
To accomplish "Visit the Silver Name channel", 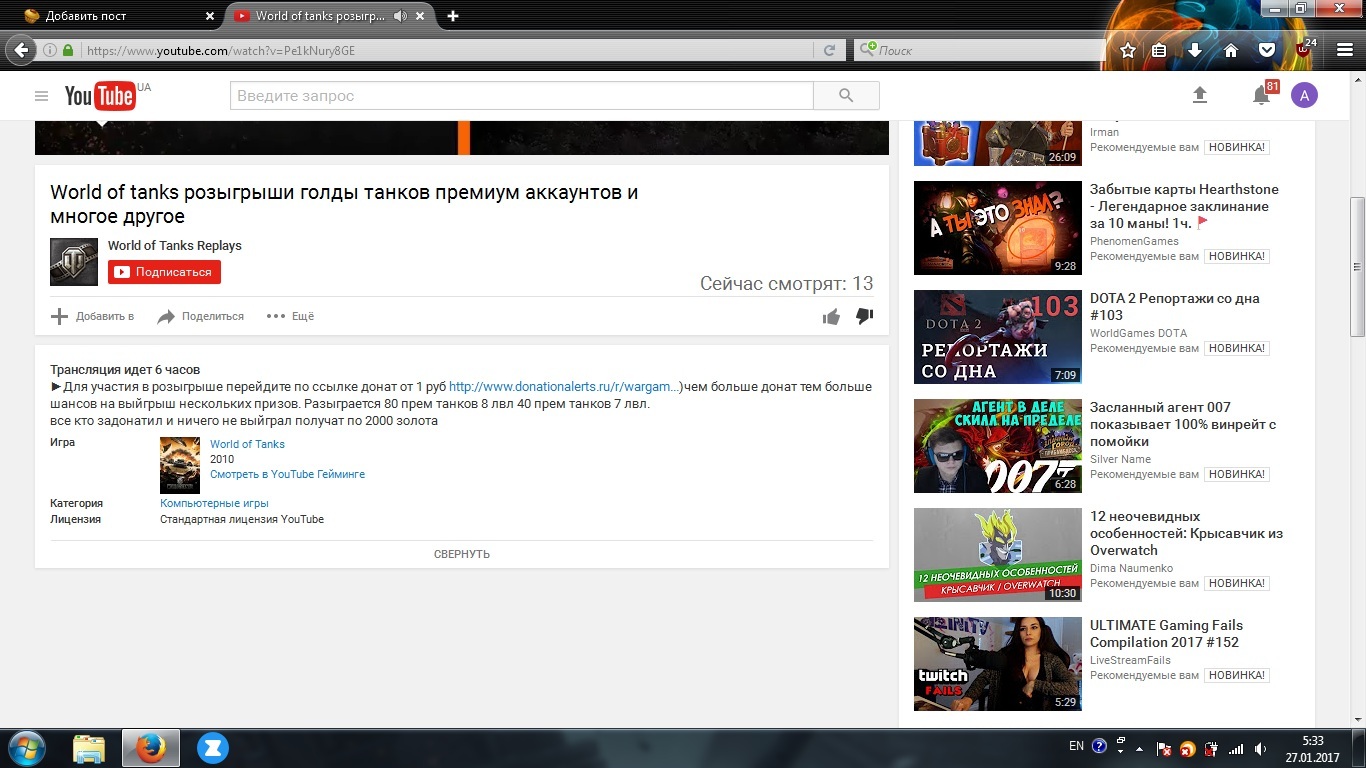I will [x=1120, y=459].
